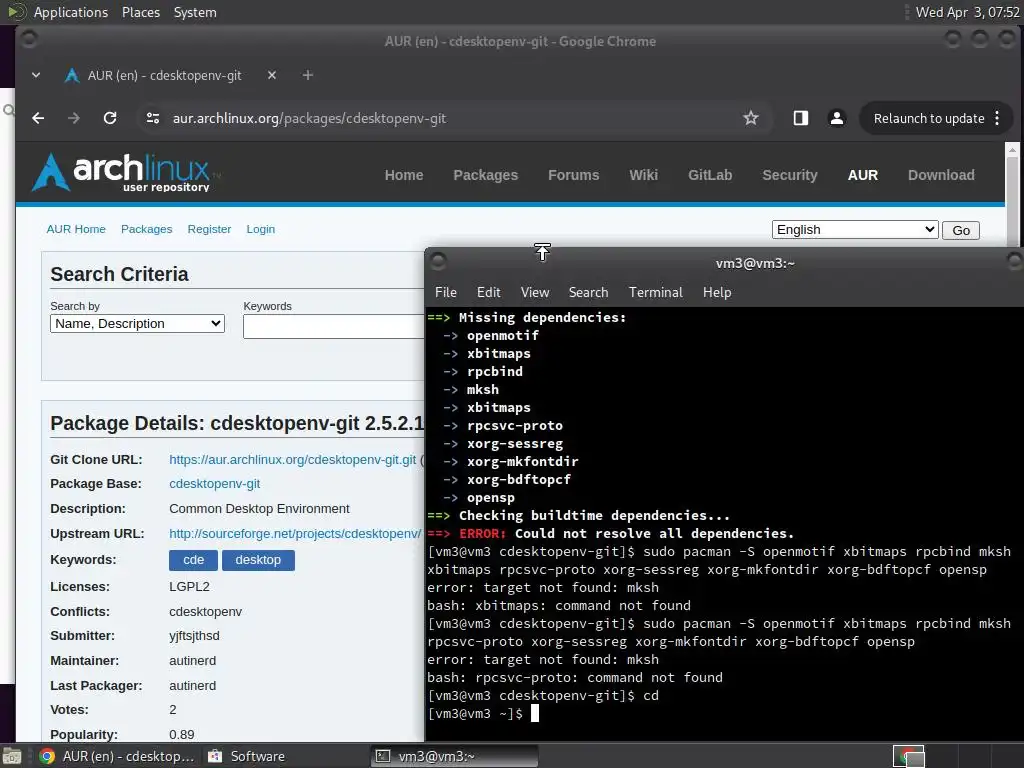This screenshot has height=768, width=1024.
Task: Open the Places menu
Action: click(x=141, y=12)
